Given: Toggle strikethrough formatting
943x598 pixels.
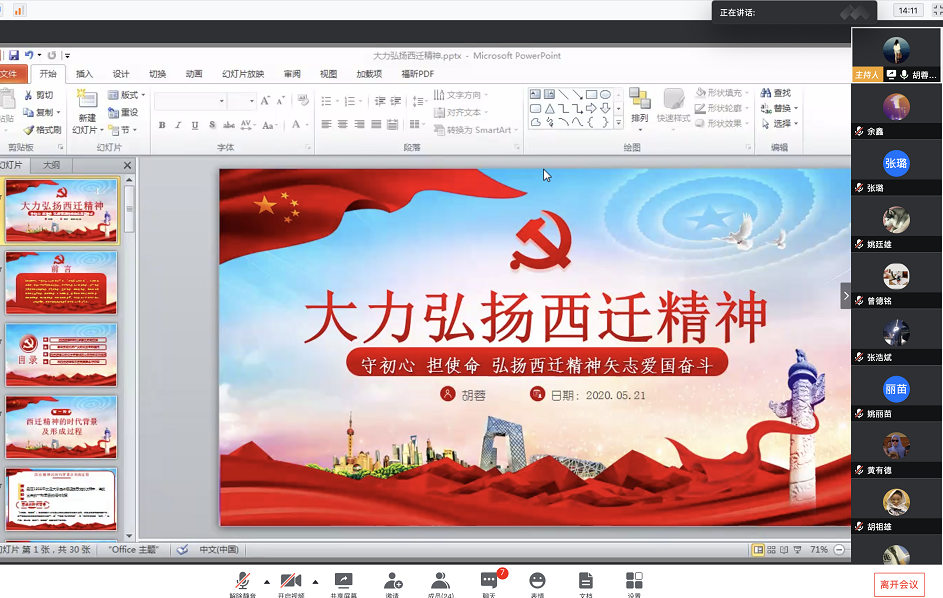Looking at the screenshot, I should tap(229, 125).
